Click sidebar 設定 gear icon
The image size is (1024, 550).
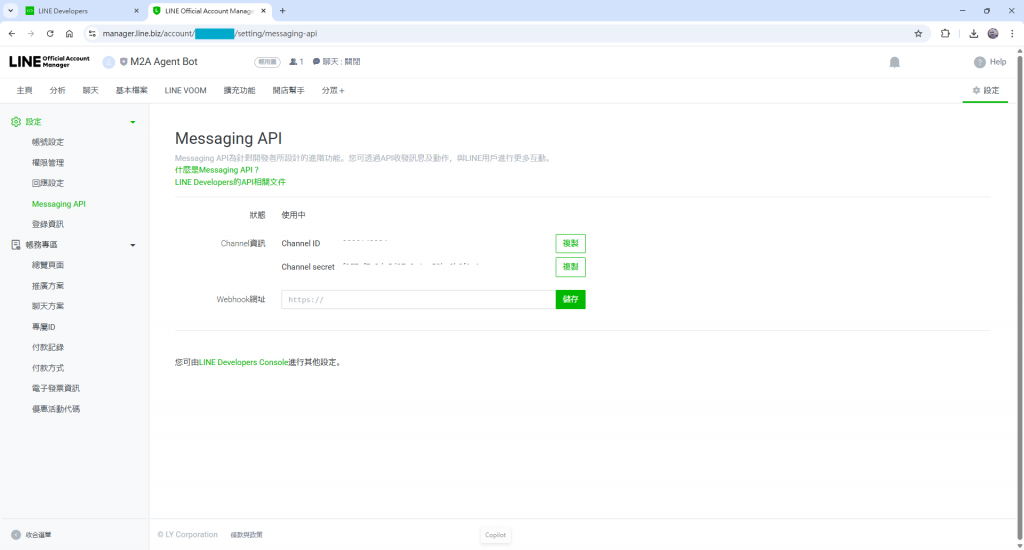pos(16,121)
